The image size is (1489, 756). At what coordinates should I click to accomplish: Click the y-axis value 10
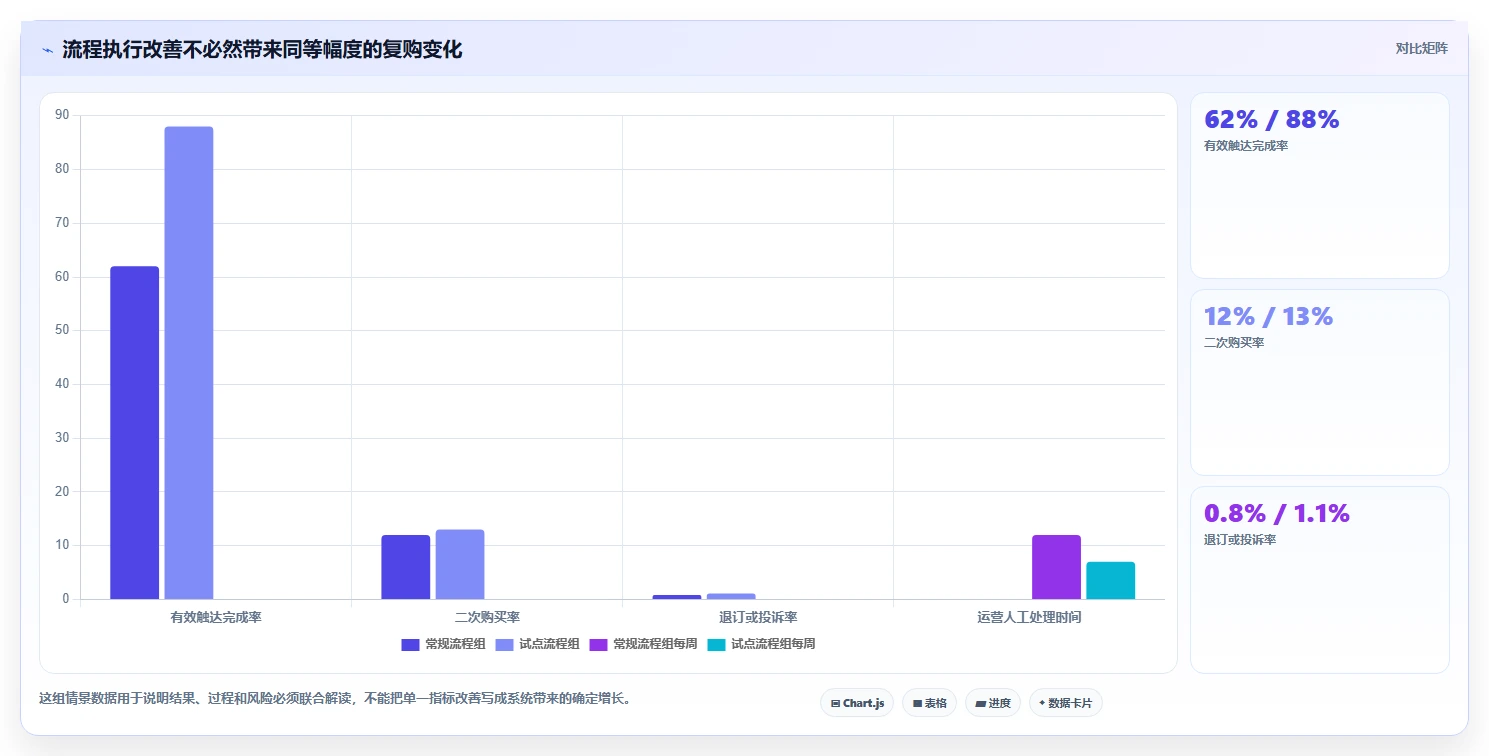[x=62, y=545]
